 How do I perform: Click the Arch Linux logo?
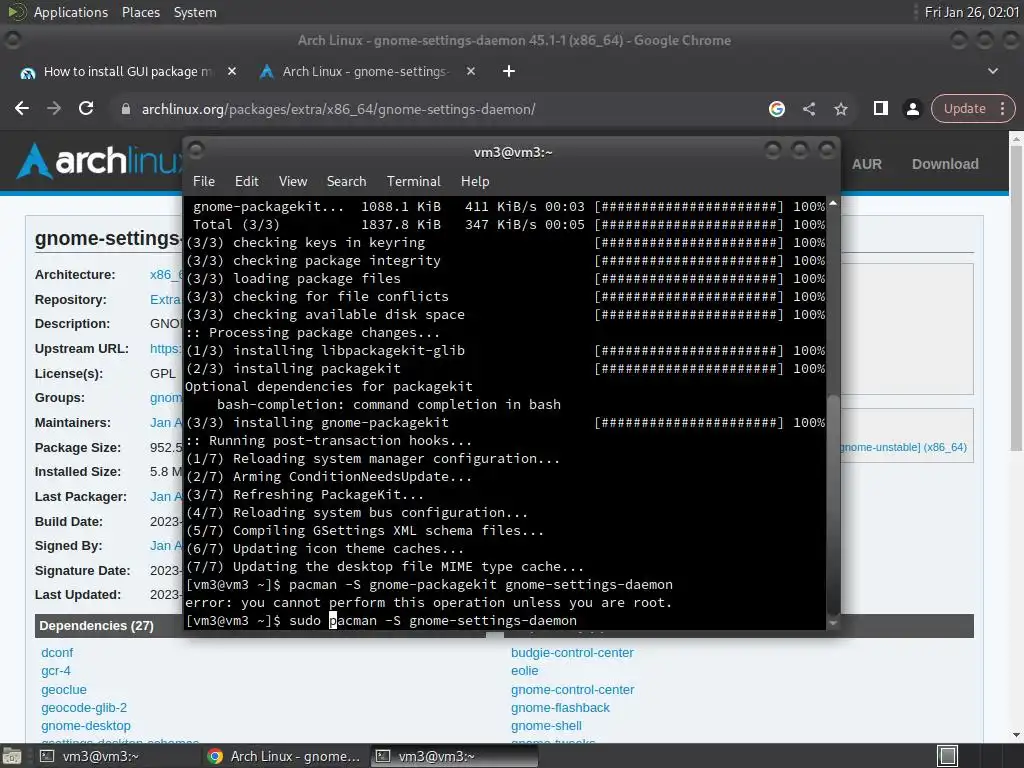[100, 161]
